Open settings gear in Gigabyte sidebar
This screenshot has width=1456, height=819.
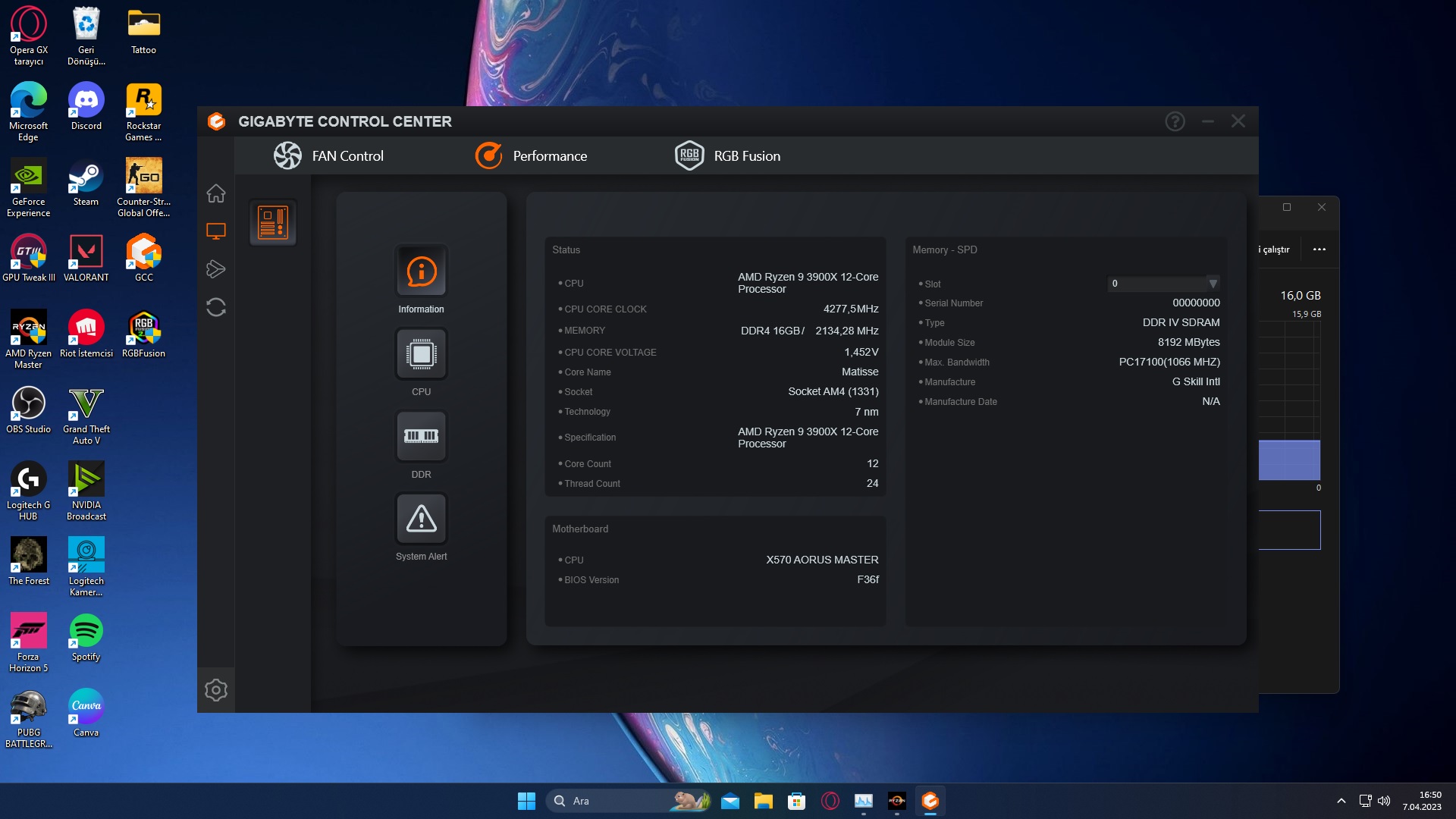216,690
